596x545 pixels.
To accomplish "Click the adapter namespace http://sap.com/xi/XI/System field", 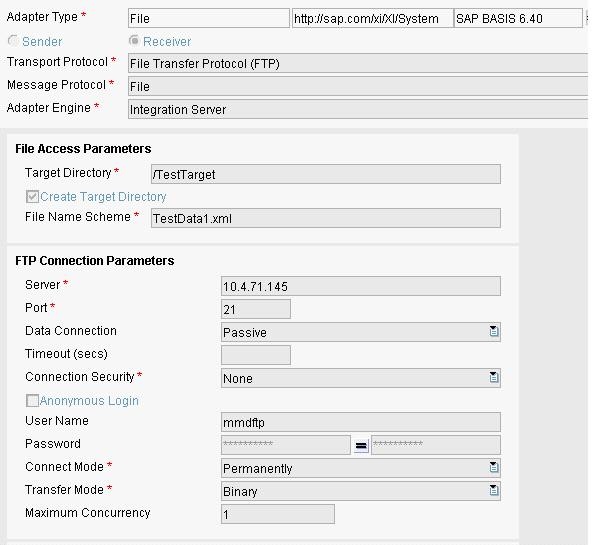I will (x=372, y=18).
